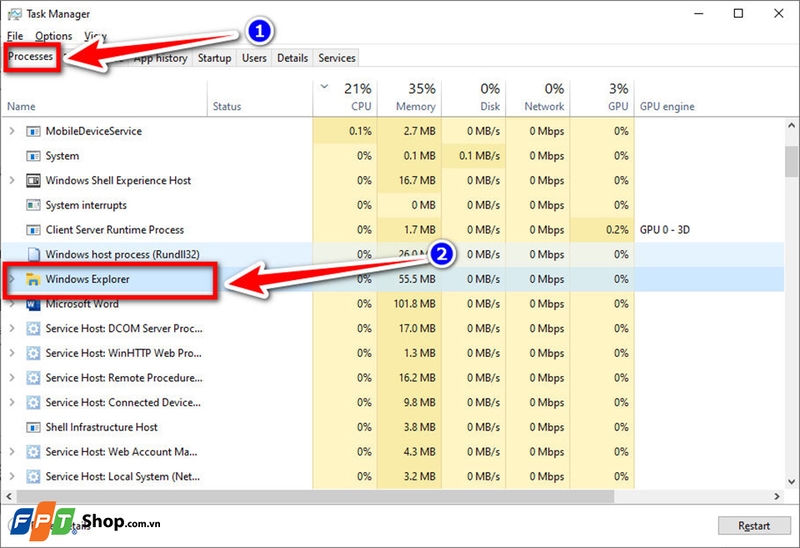
Task: Select the Shell Infrastructure Host row name
Action: click(x=102, y=427)
